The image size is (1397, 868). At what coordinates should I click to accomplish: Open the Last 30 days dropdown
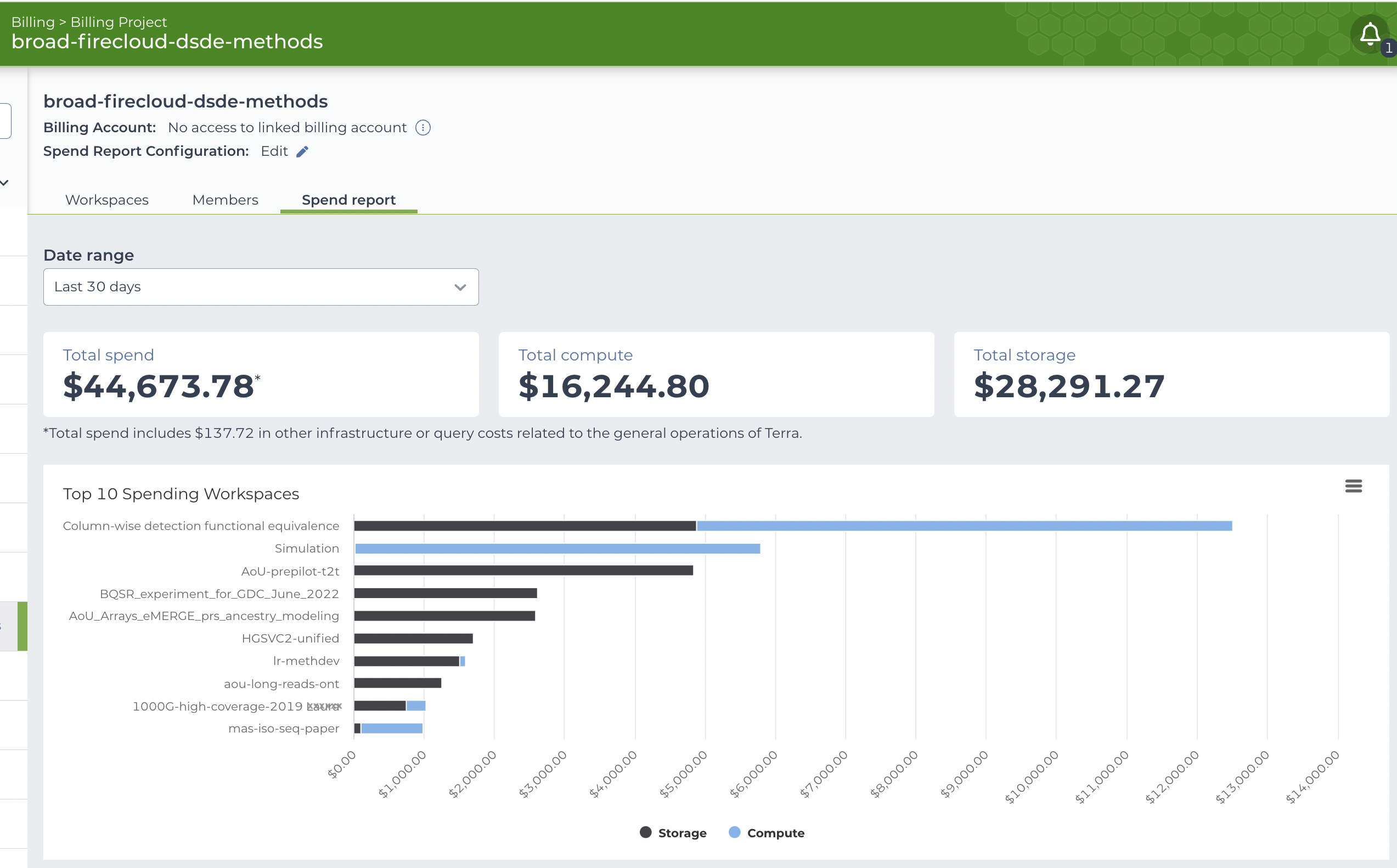click(x=261, y=287)
